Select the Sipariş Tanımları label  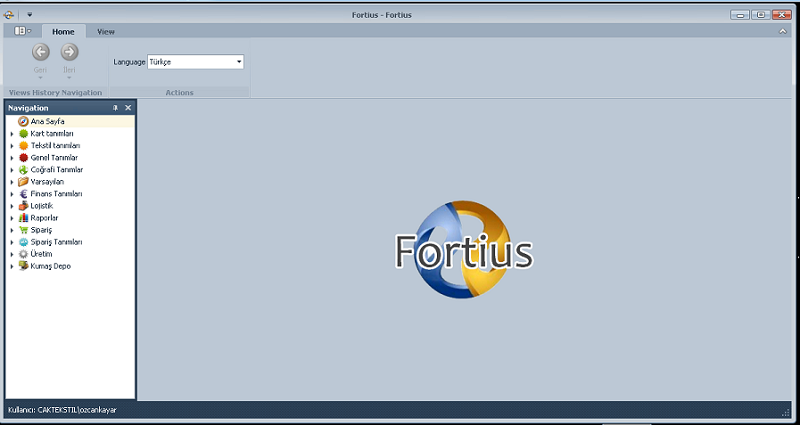pos(56,242)
